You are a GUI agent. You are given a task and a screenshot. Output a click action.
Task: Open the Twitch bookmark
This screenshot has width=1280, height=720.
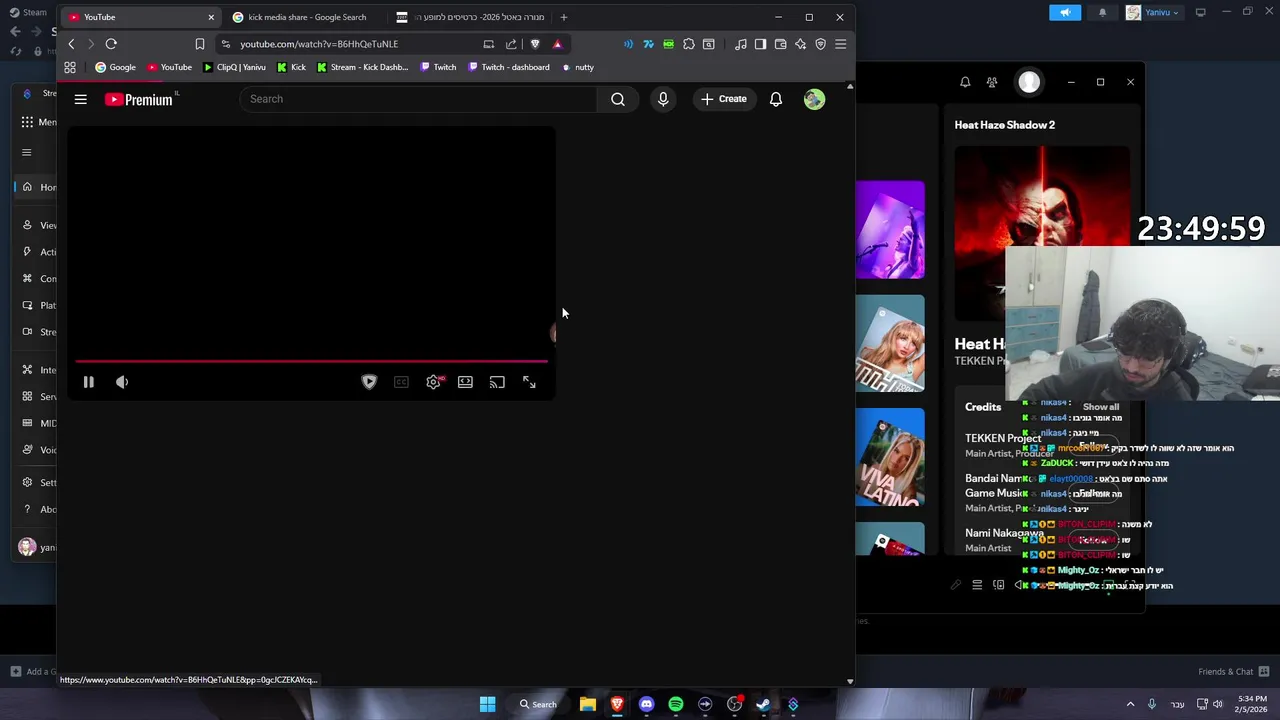(x=438, y=67)
